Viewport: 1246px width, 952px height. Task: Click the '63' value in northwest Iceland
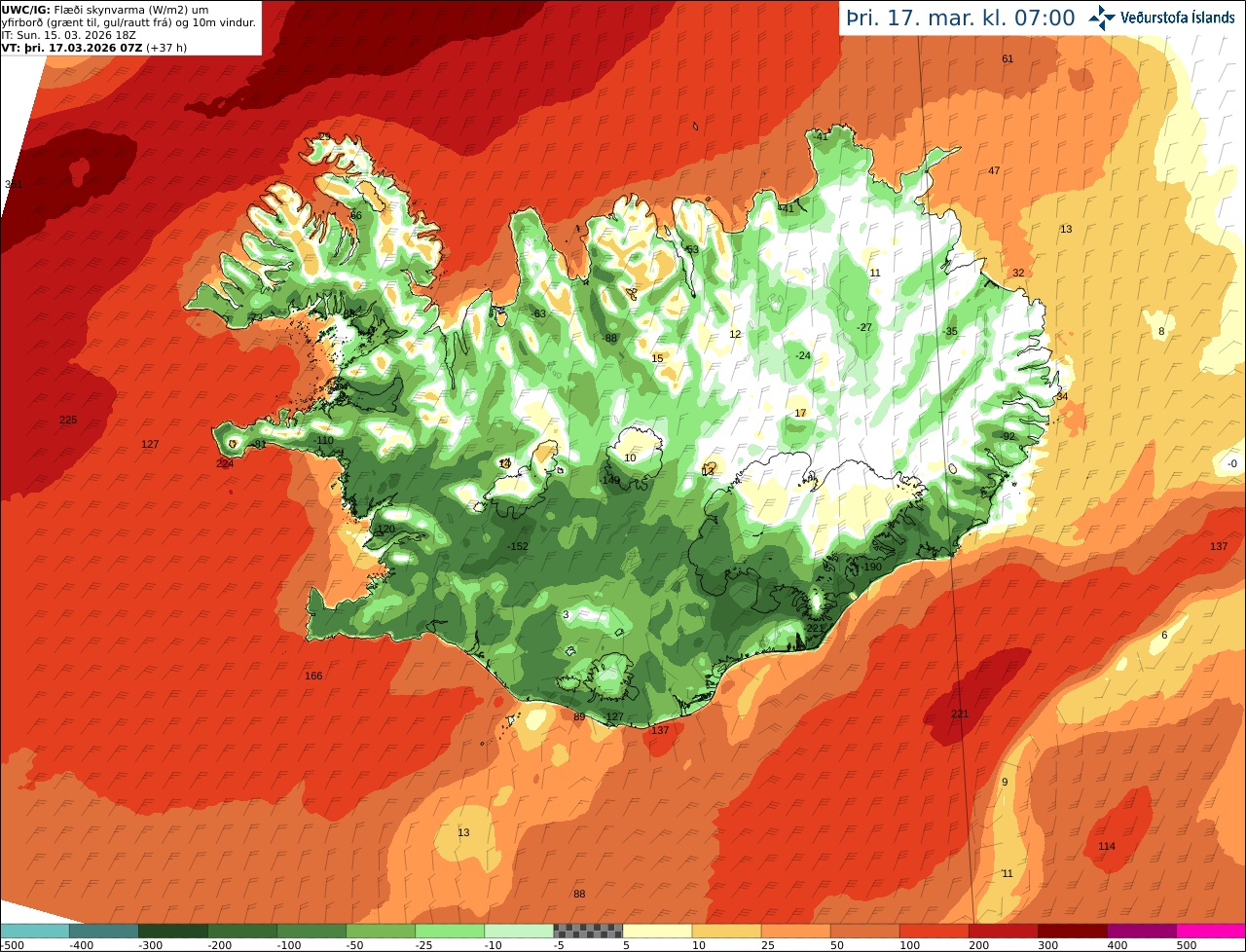pos(539,314)
